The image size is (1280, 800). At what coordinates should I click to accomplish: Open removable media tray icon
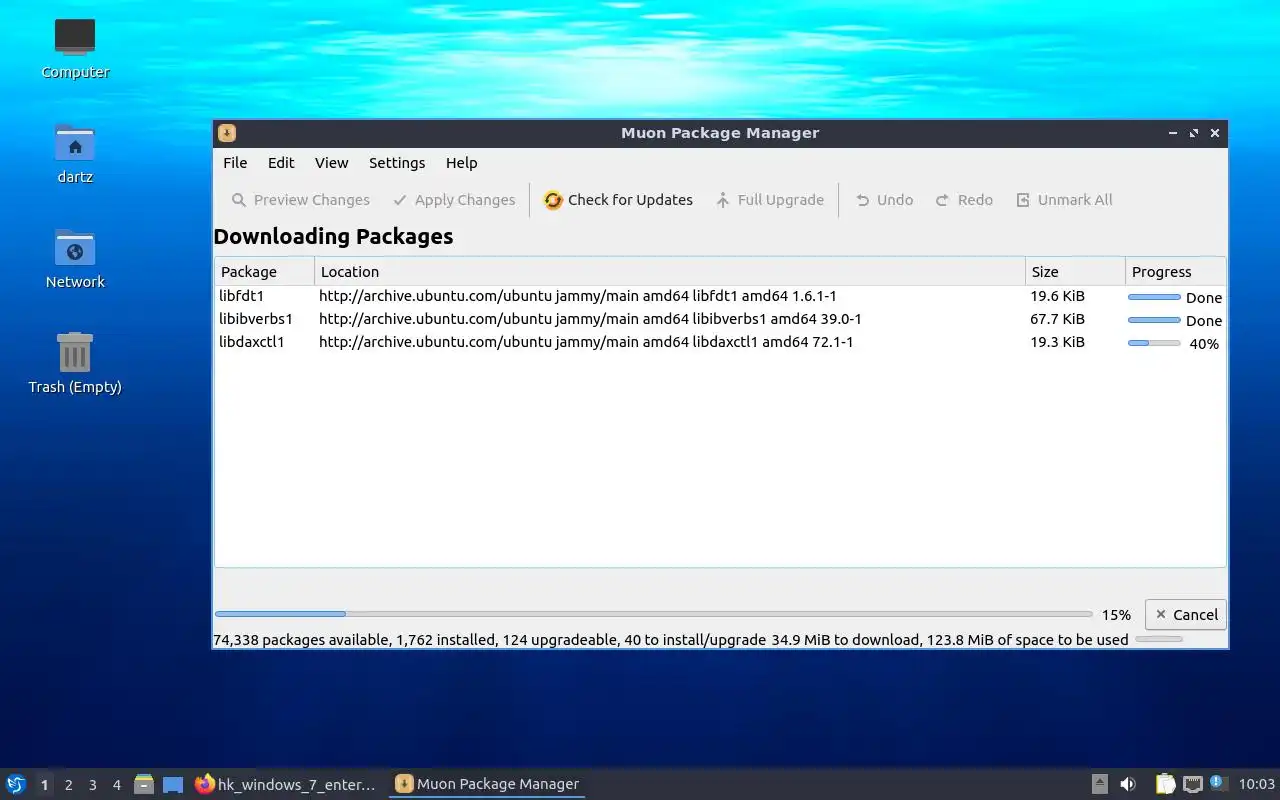[1099, 785]
